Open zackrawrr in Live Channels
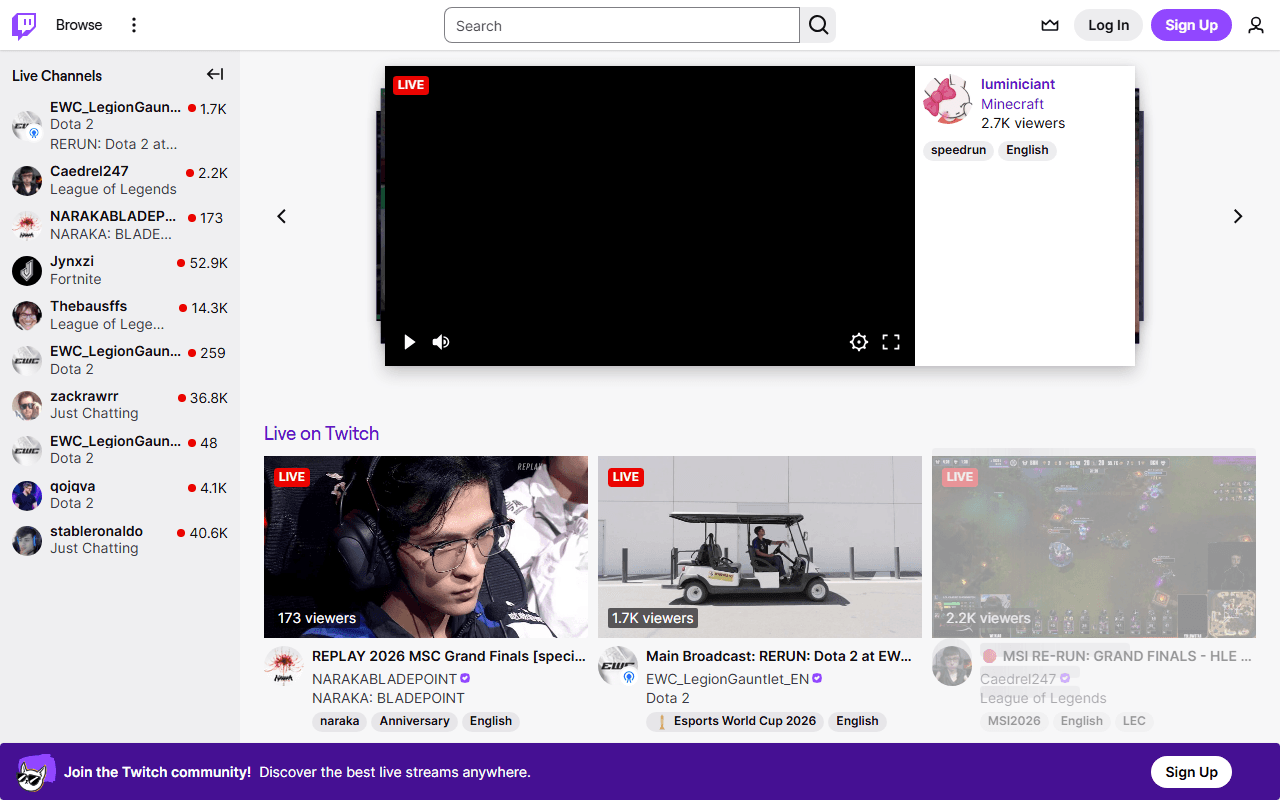The image size is (1280, 800). [x=120, y=405]
